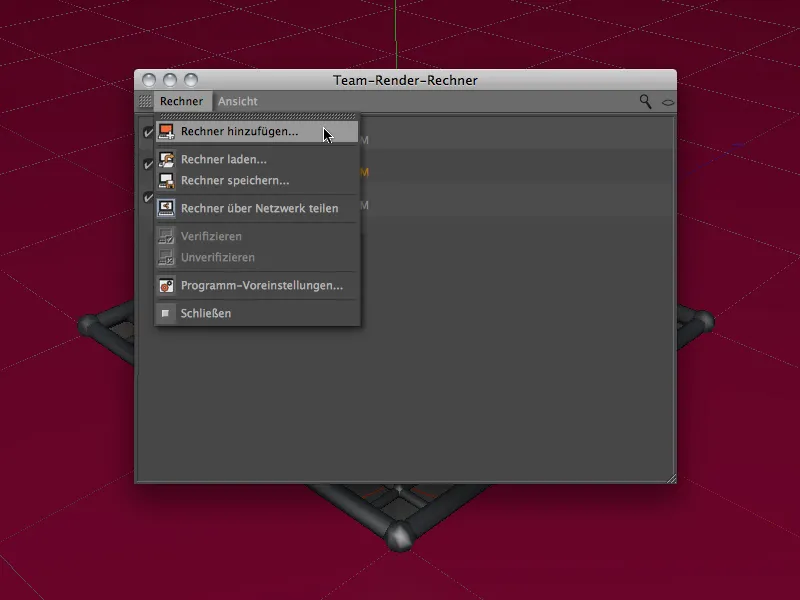Choose Rechner hinzufügen... menu entry
This screenshot has height=600, width=800.
(257, 132)
